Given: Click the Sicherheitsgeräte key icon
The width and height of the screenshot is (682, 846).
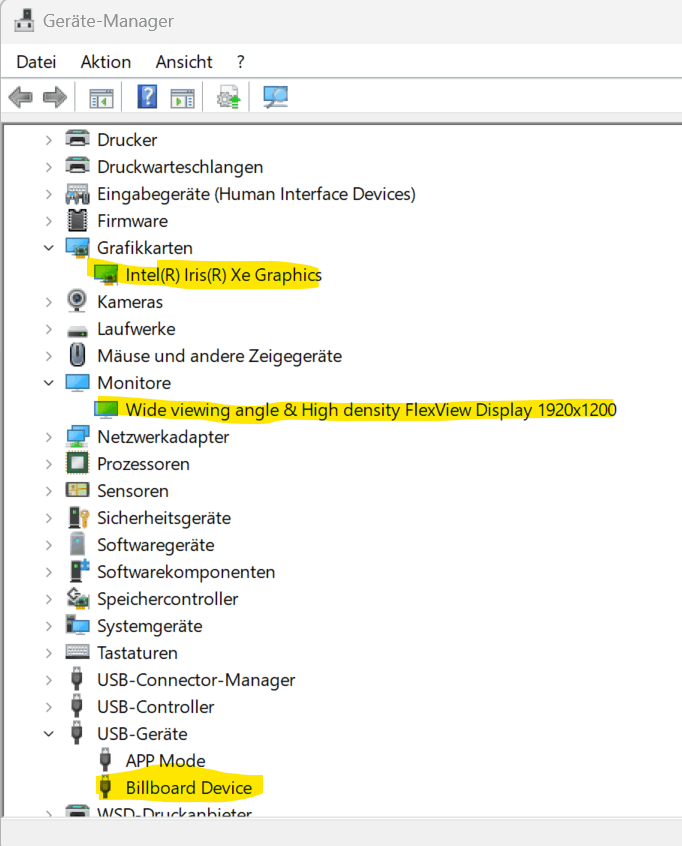Looking at the screenshot, I should point(78,517).
